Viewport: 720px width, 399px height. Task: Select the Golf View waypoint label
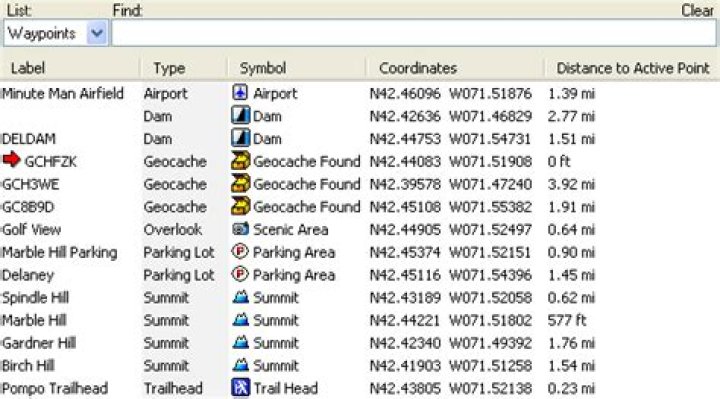(31, 230)
